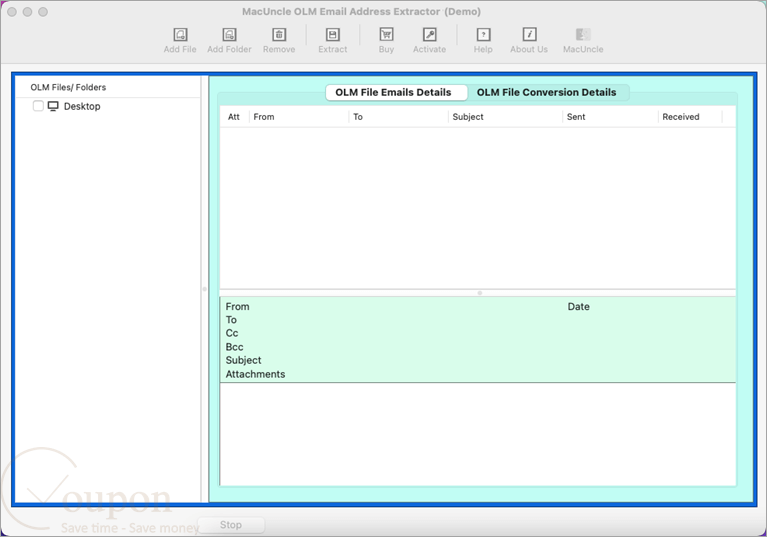Click the Add File toolbar icon
Viewport: 767px width, 537px height.
[x=180, y=35]
